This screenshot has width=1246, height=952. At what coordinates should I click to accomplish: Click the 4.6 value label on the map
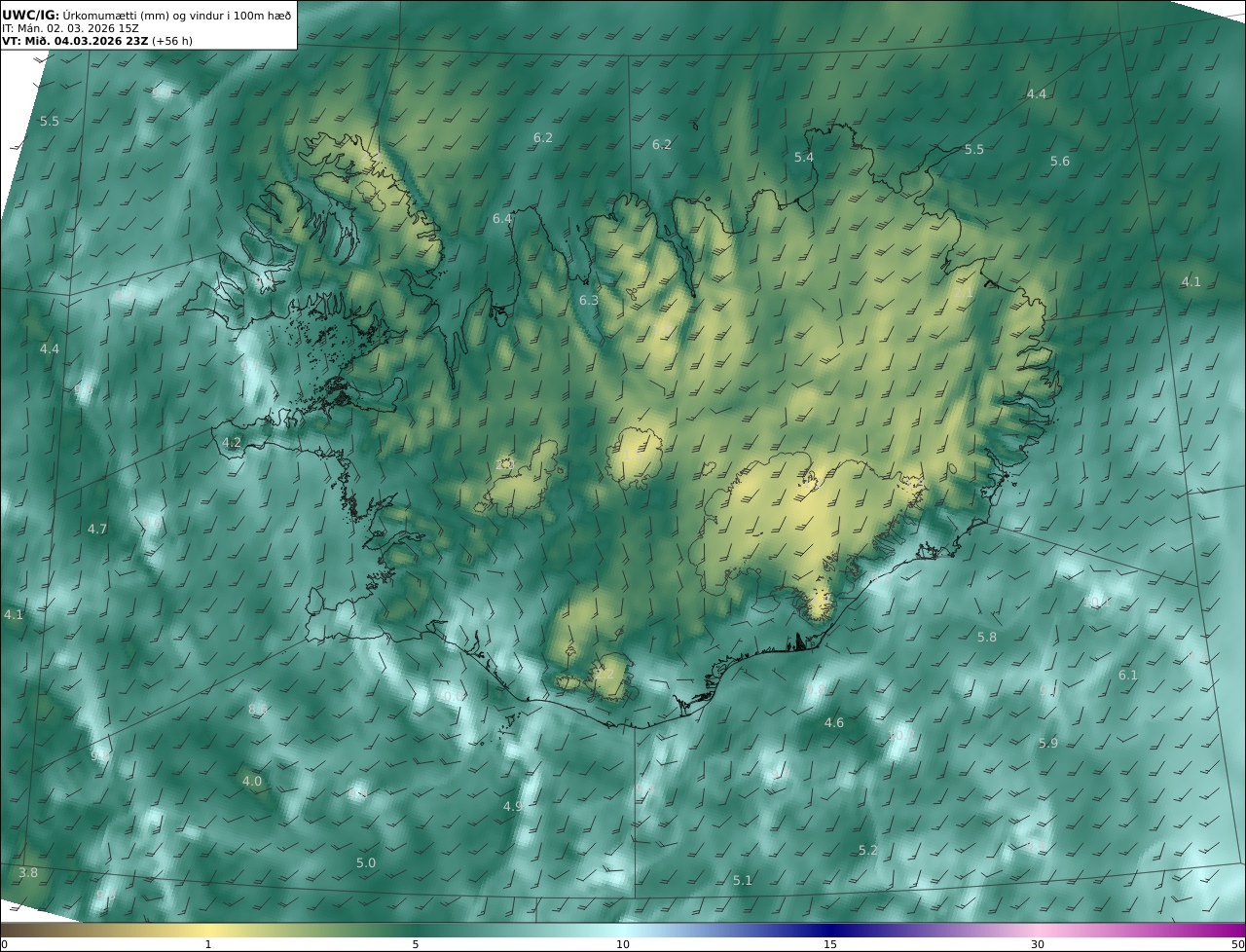[834, 722]
